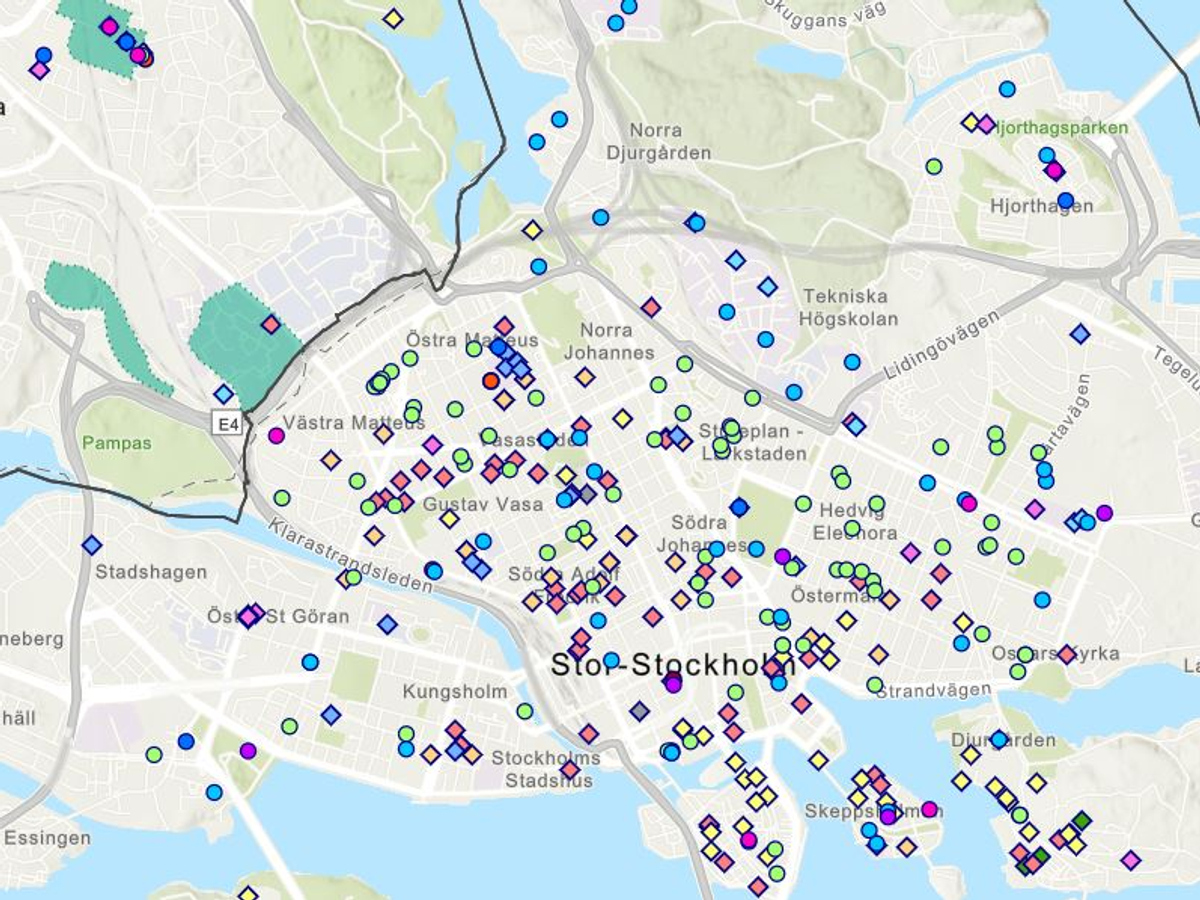
Task: Select the salmon diamond beside Oscars kyrka label
Action: [x=1067, y=654]
